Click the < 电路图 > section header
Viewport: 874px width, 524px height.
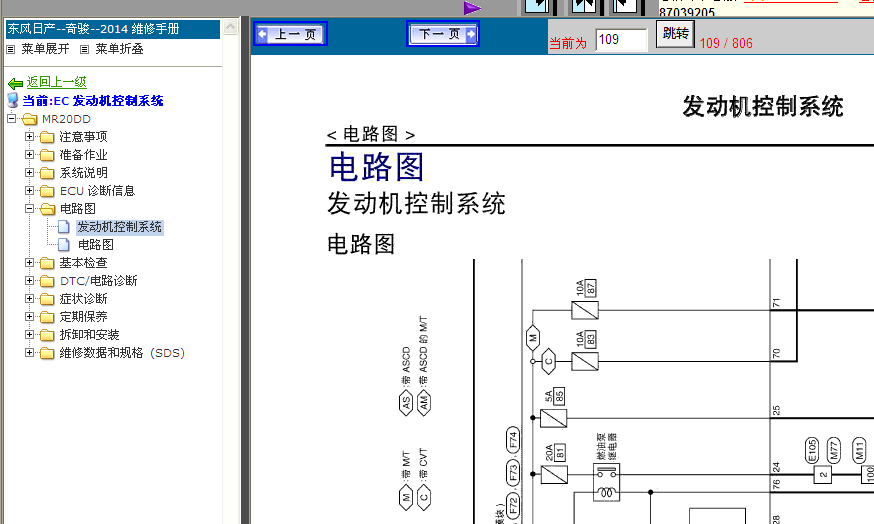pos(371,134)
